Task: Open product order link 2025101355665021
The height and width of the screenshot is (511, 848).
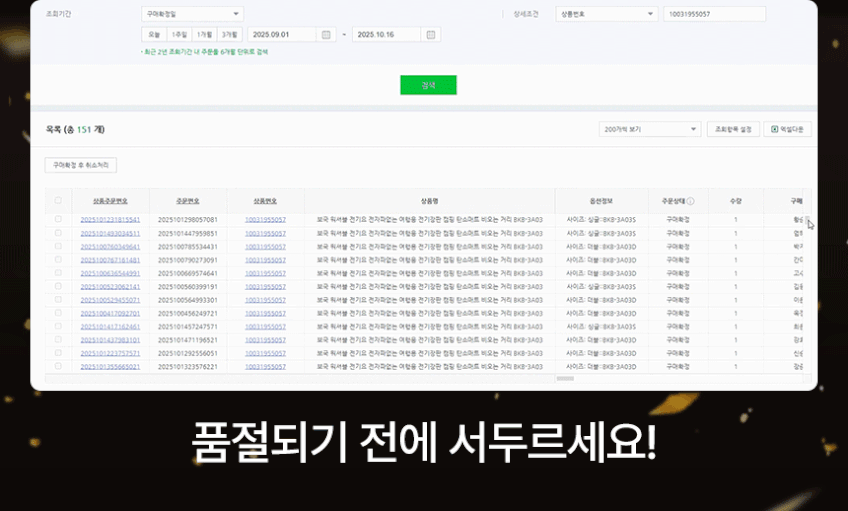Action: (110, 367)
